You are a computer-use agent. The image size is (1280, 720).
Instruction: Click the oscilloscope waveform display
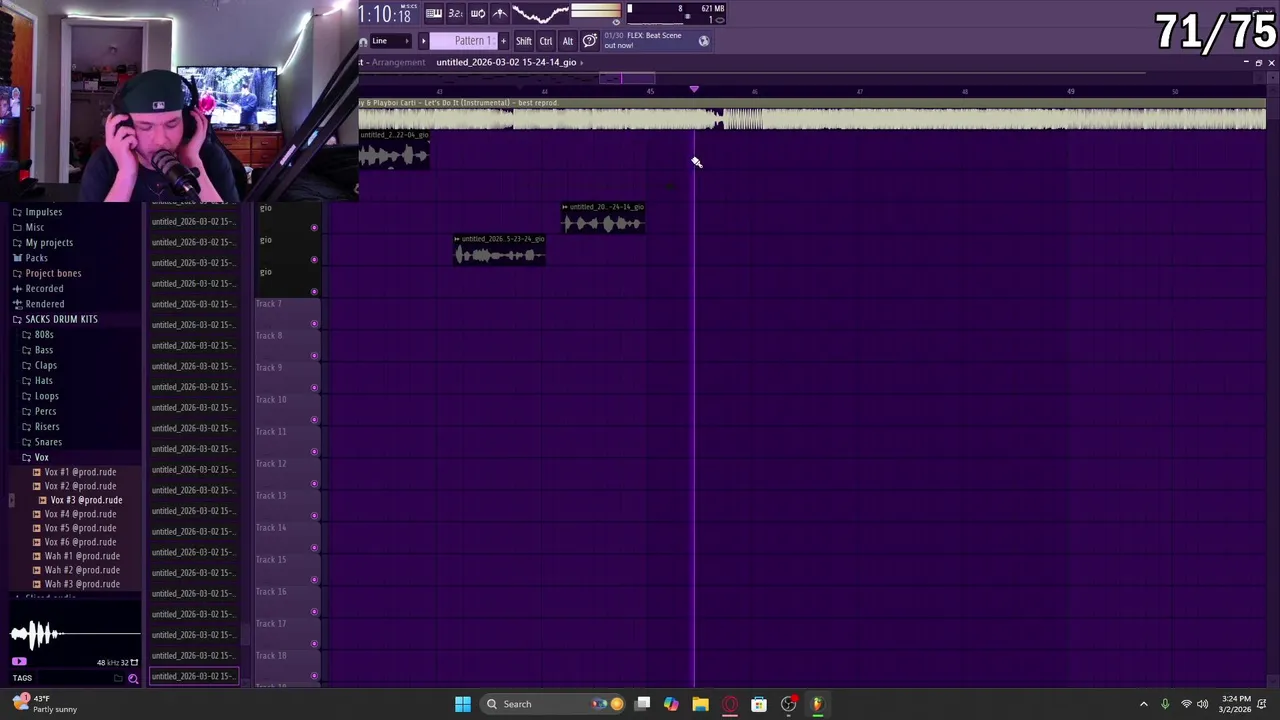coord(540,13)
